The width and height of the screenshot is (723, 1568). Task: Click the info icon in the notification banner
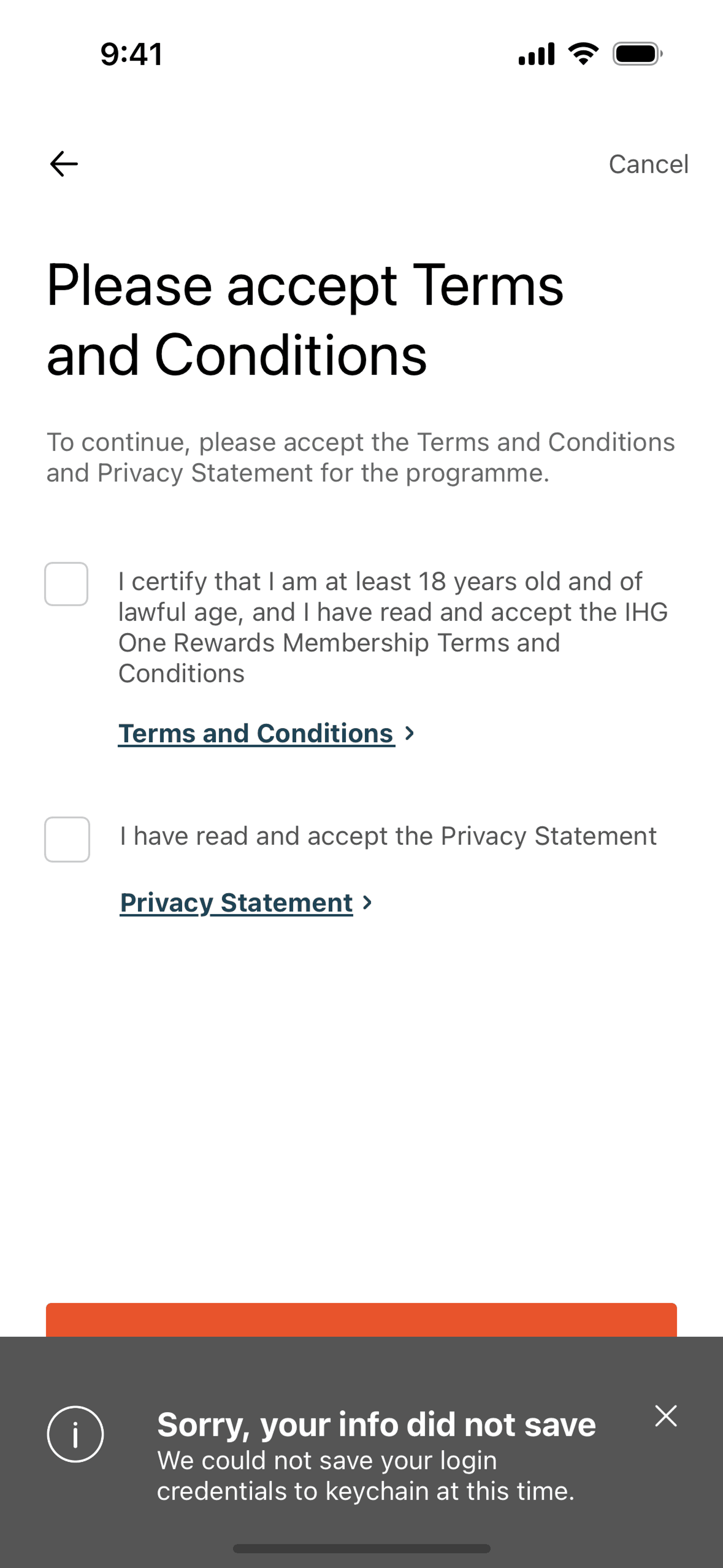click(75, 1434)
